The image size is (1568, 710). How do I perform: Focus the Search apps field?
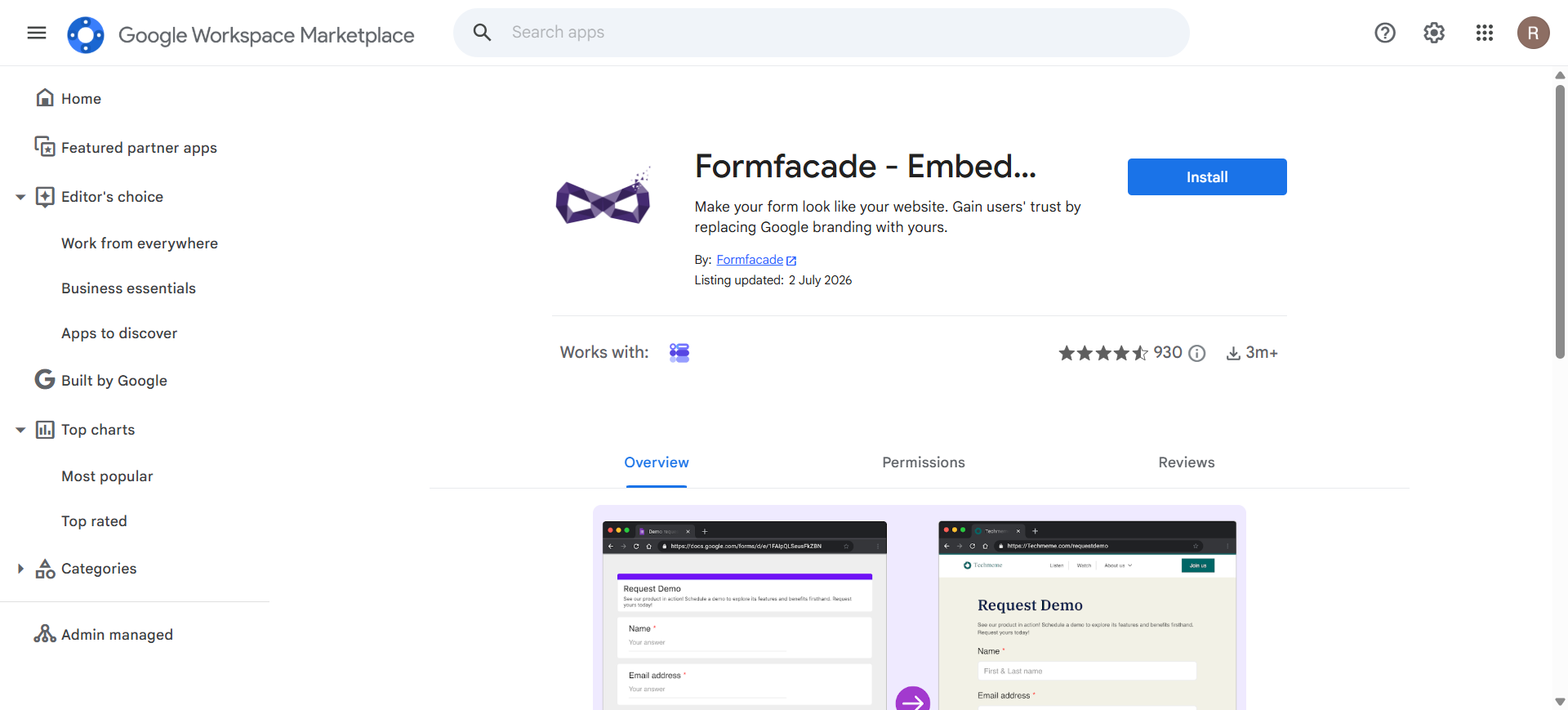(x=821, y=33)
